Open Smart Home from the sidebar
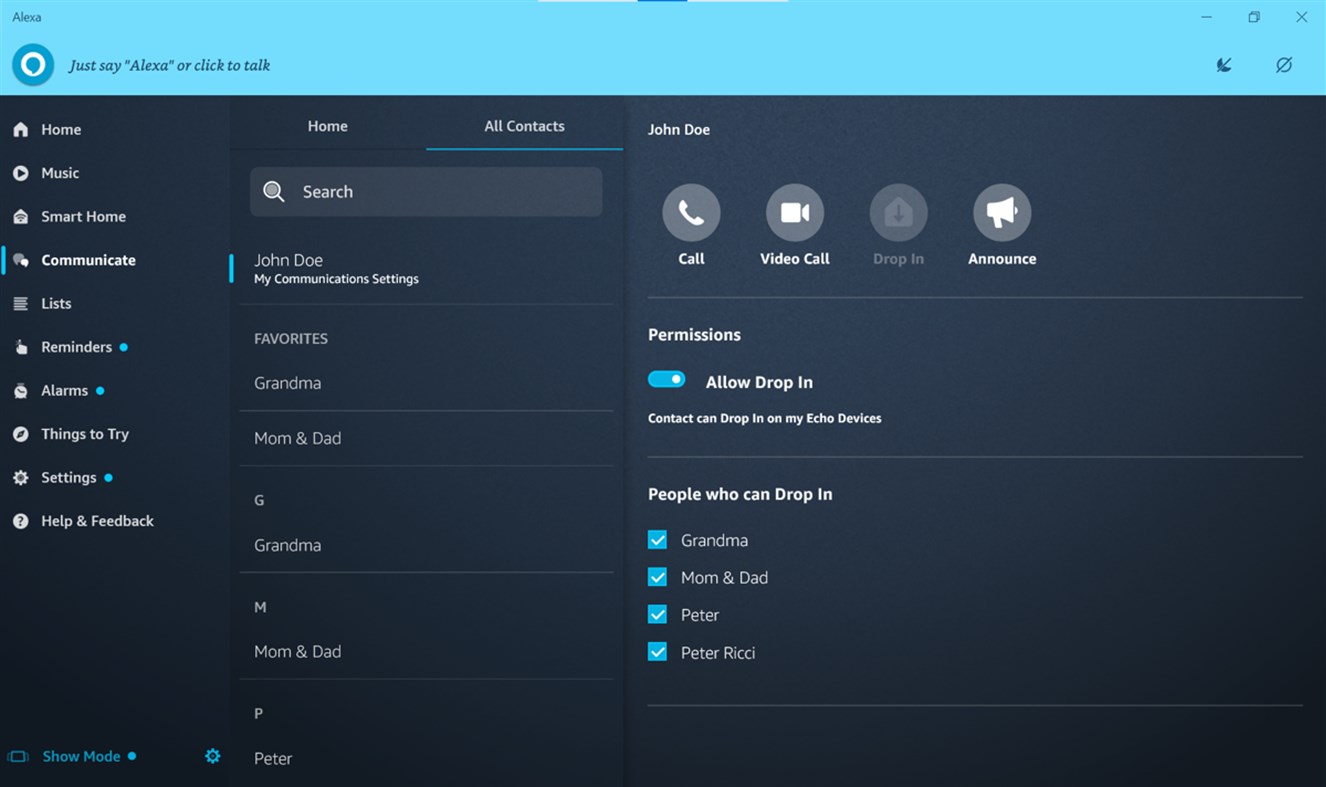Viewport: 1326px width, 787px height. click(83, 216)
